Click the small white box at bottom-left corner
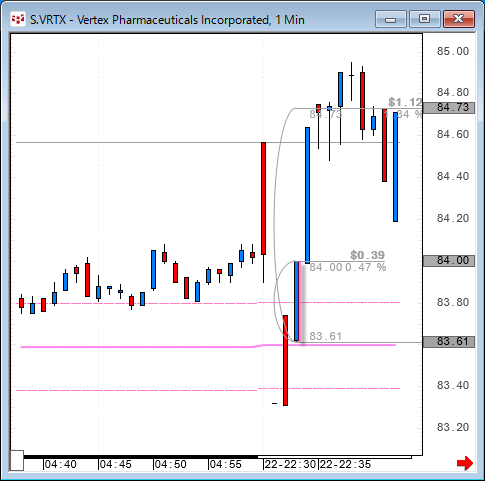Image resolution: width=485 pixels, height=481 pixels. 17,460
